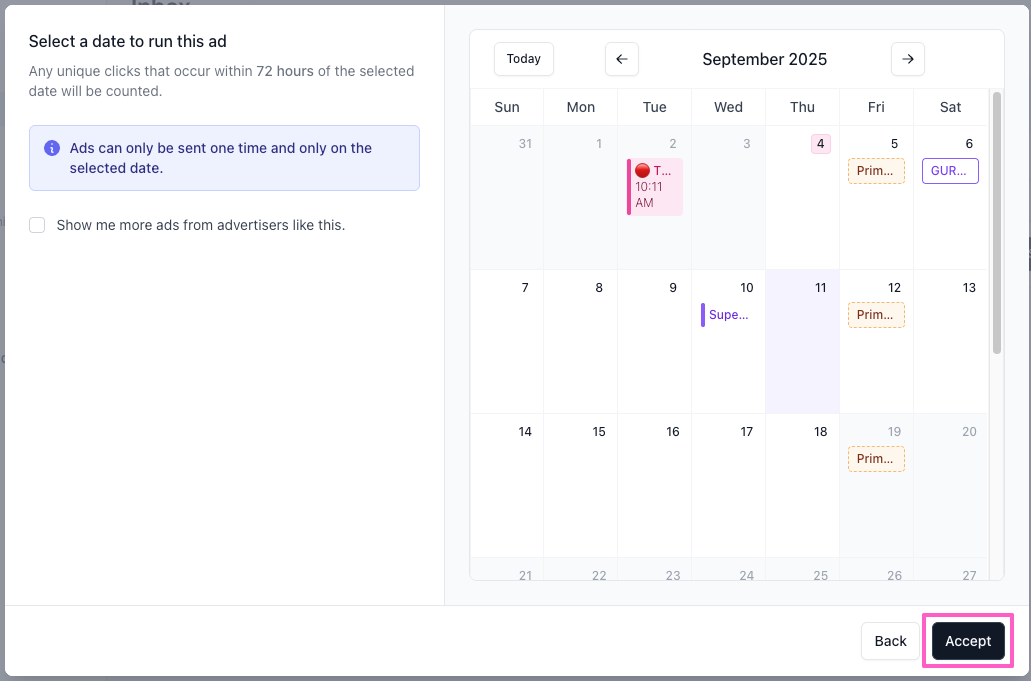Pick Monday September 15 date cell

coord(580,485)
